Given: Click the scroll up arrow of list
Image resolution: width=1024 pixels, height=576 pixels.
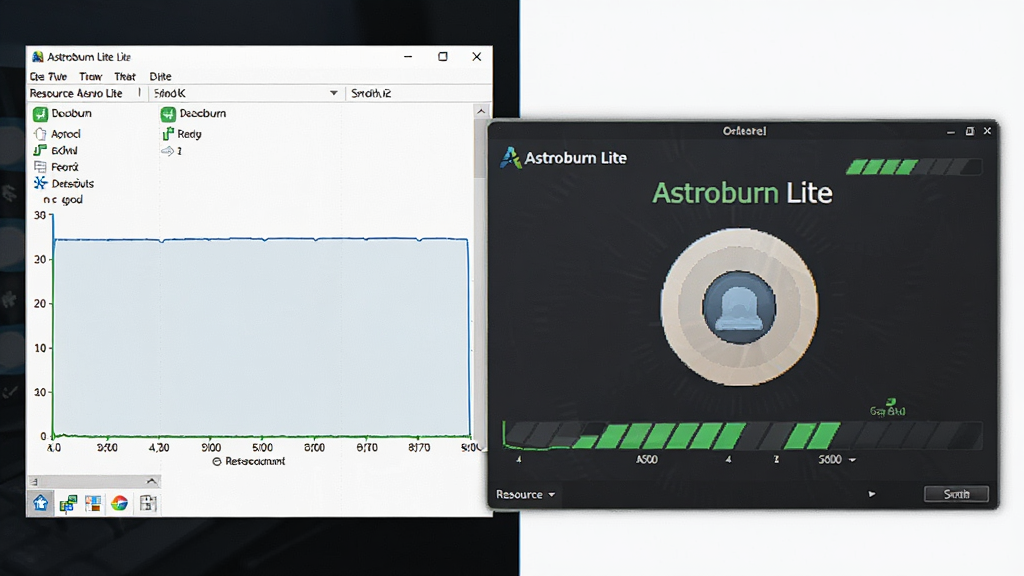Looking at the screenshot, I should [x=481, y=112].
